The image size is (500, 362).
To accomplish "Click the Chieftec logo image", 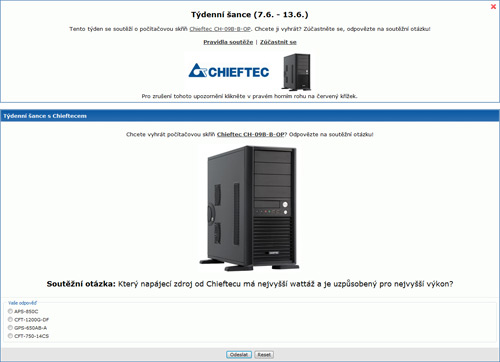I will click(x=229, y=71).
